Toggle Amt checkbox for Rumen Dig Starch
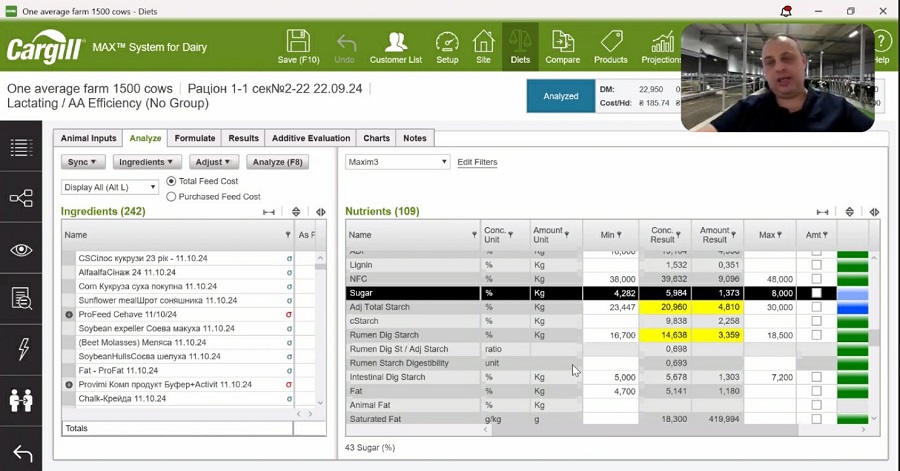The image size is (900, 471). (x=816, y=335)
